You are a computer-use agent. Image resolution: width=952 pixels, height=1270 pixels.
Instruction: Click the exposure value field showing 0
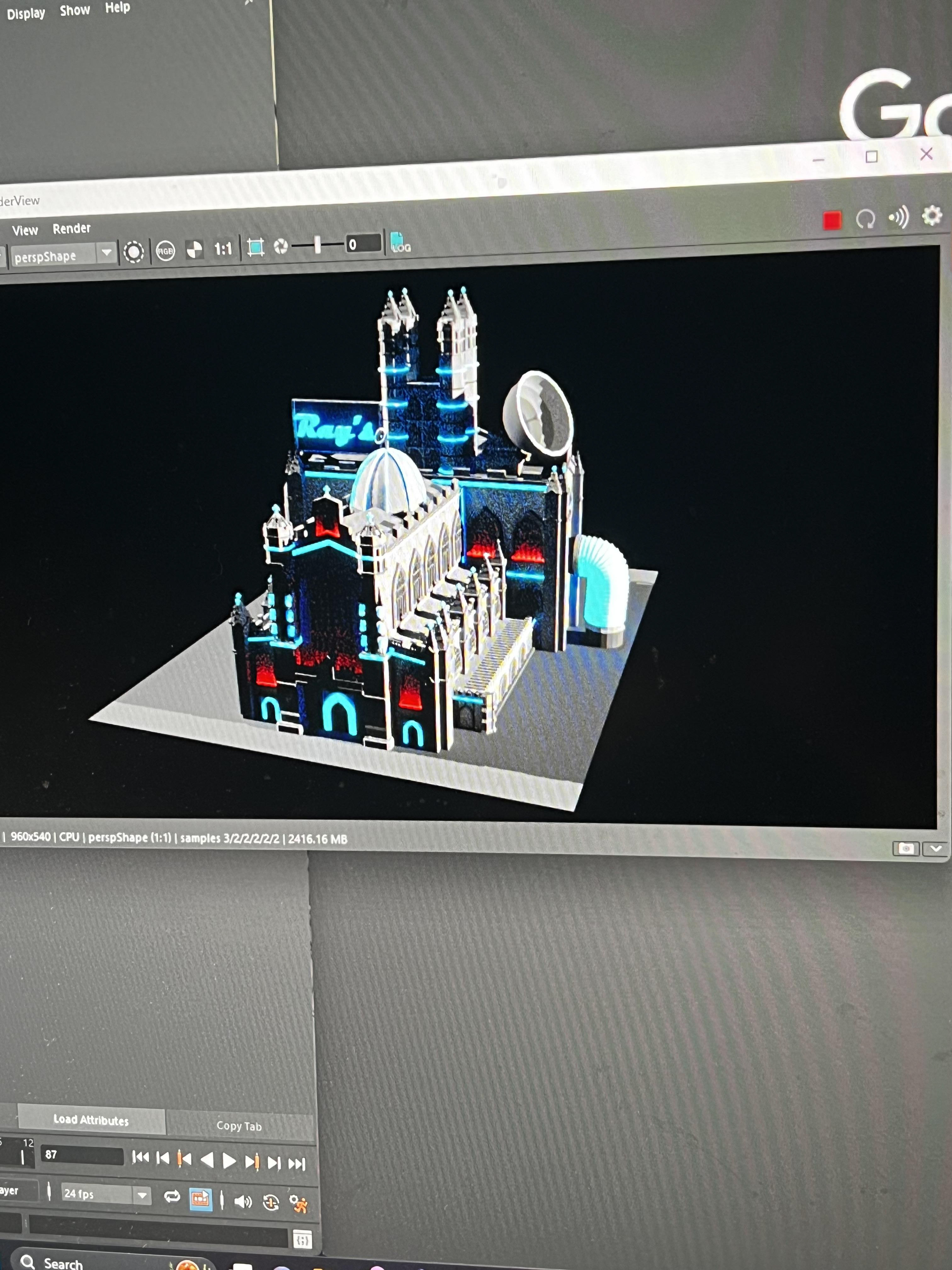[363, 244]
